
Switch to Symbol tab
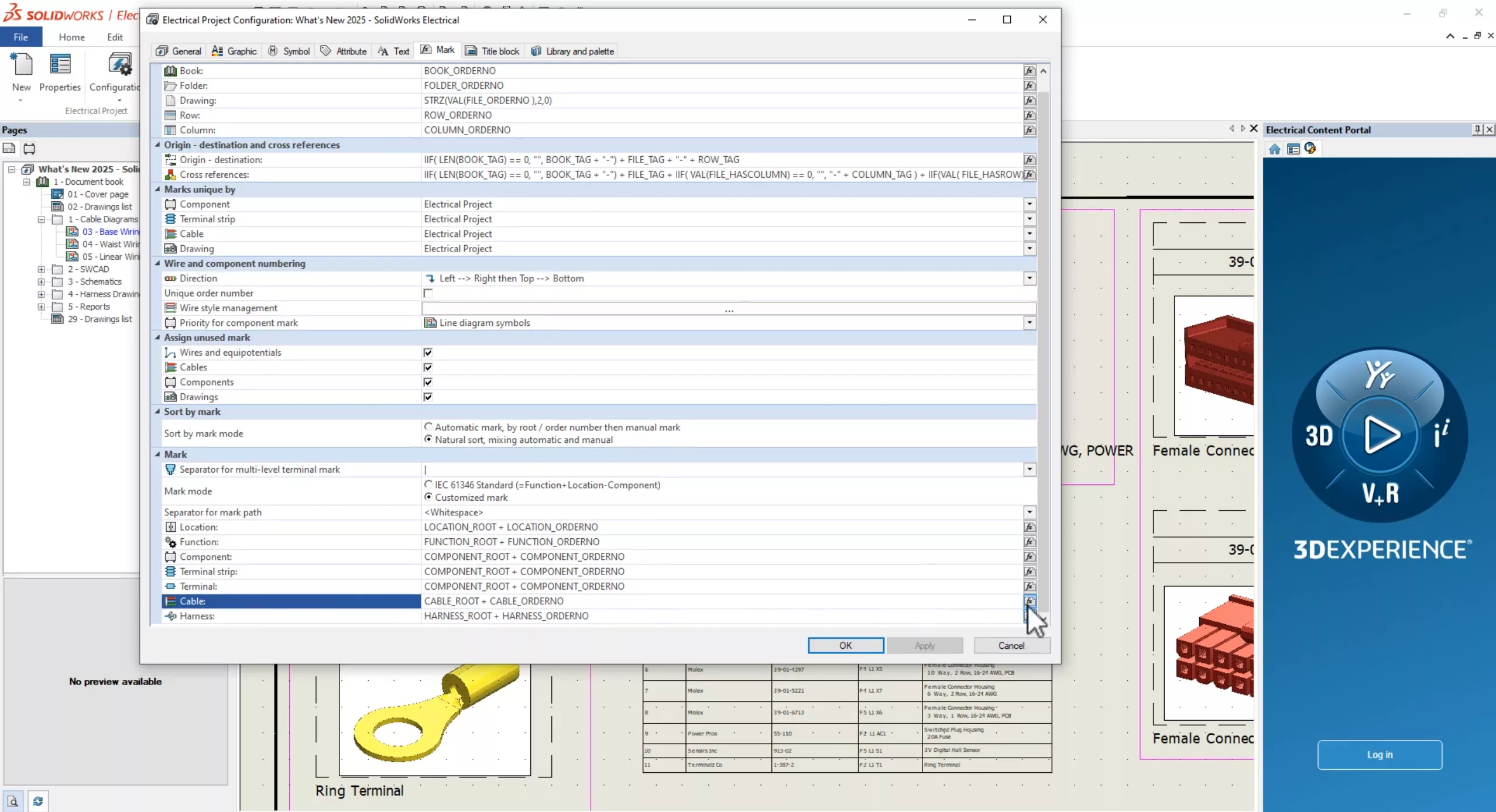(x=289, y=51)
